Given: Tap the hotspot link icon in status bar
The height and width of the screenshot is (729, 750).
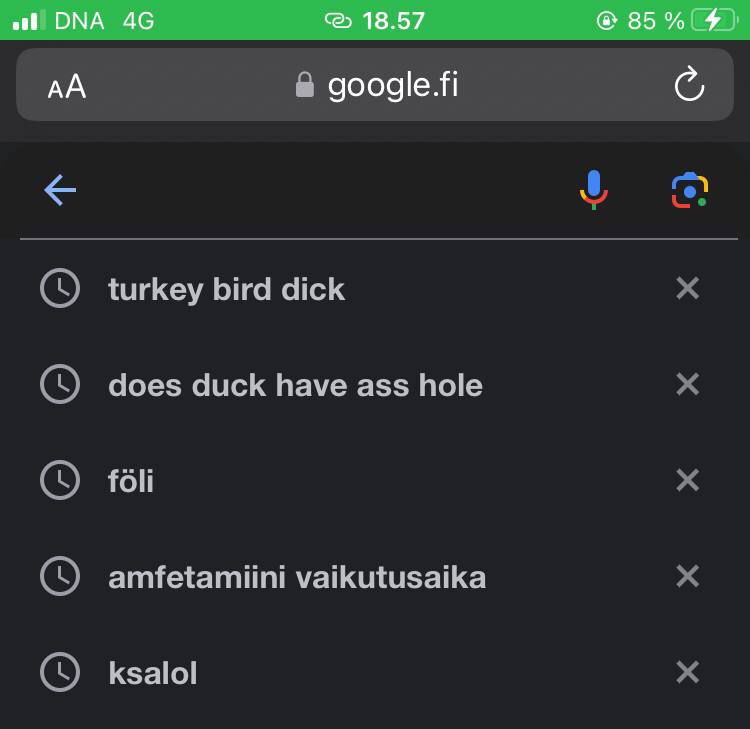Looking at the screenshot, I should pyautogui.click(x=339, y=20).
